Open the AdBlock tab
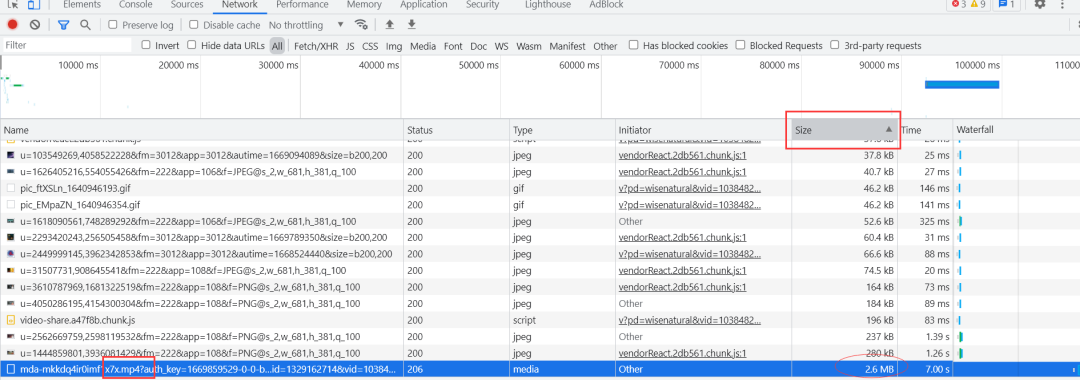The height and width of the screenshot is (380, 1080). pos(606,5)
